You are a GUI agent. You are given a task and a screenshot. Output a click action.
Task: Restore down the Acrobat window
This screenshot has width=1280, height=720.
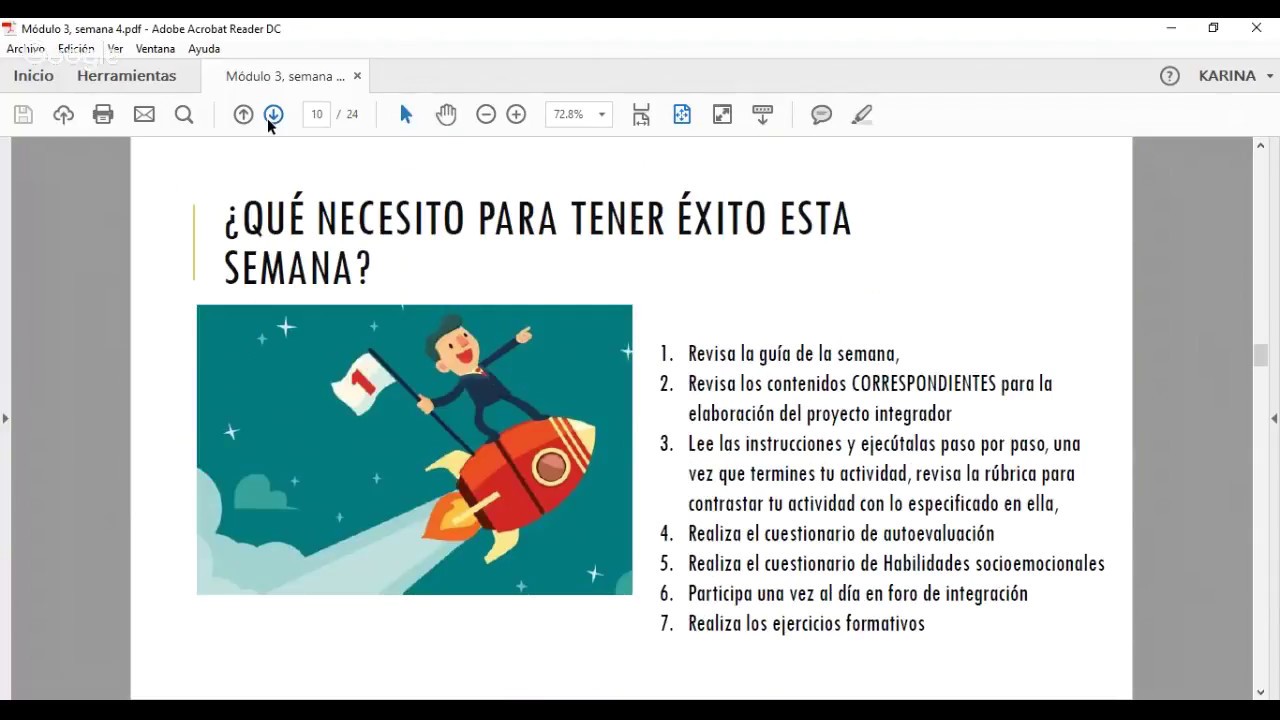[x=1213, y=28]
